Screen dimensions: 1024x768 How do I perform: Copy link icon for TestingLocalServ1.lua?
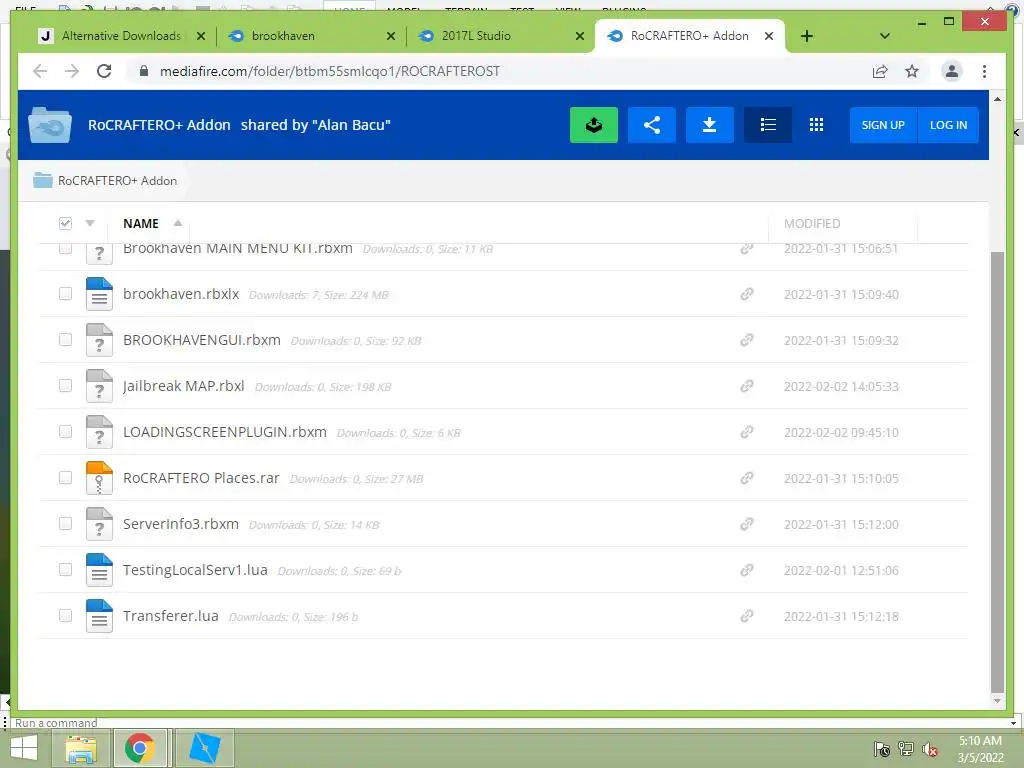[746, 570]
